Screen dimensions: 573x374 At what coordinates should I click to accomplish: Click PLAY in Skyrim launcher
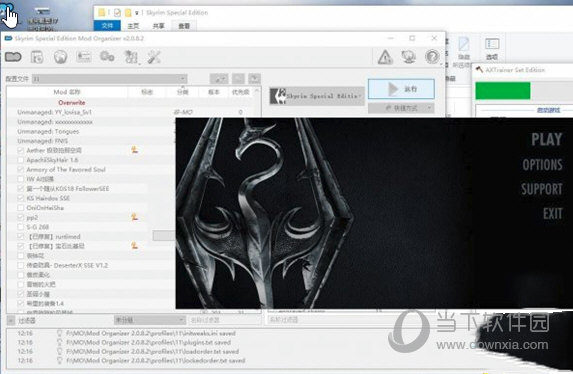coord(546,139)
